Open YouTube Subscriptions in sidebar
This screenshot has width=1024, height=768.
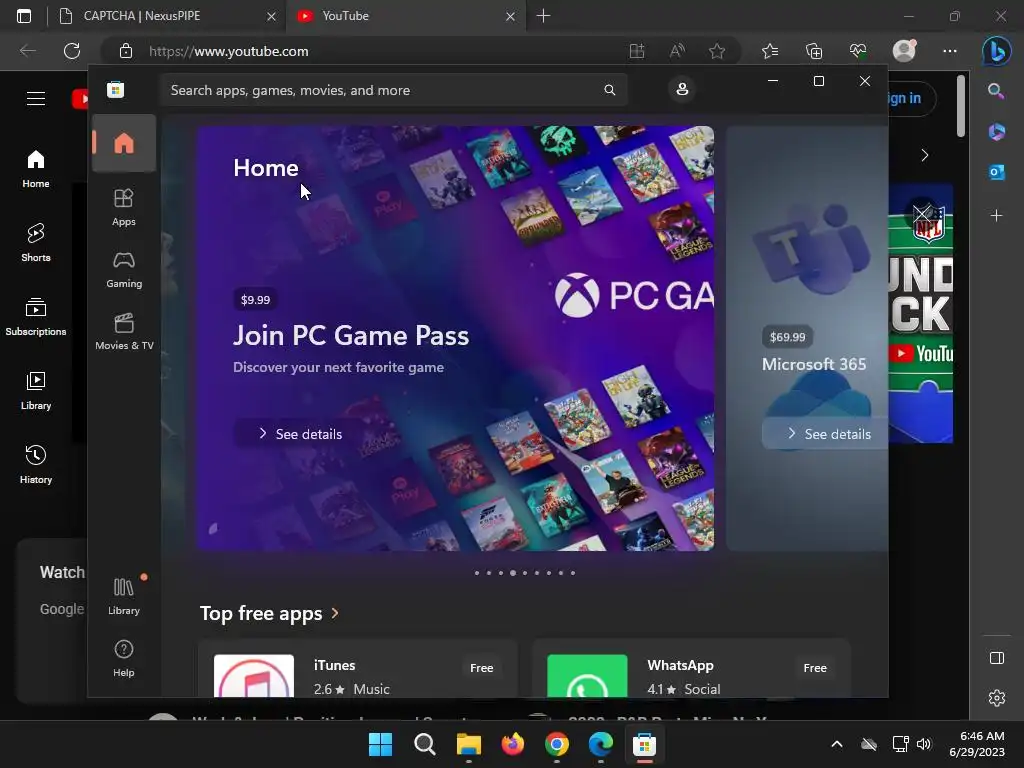36,316
